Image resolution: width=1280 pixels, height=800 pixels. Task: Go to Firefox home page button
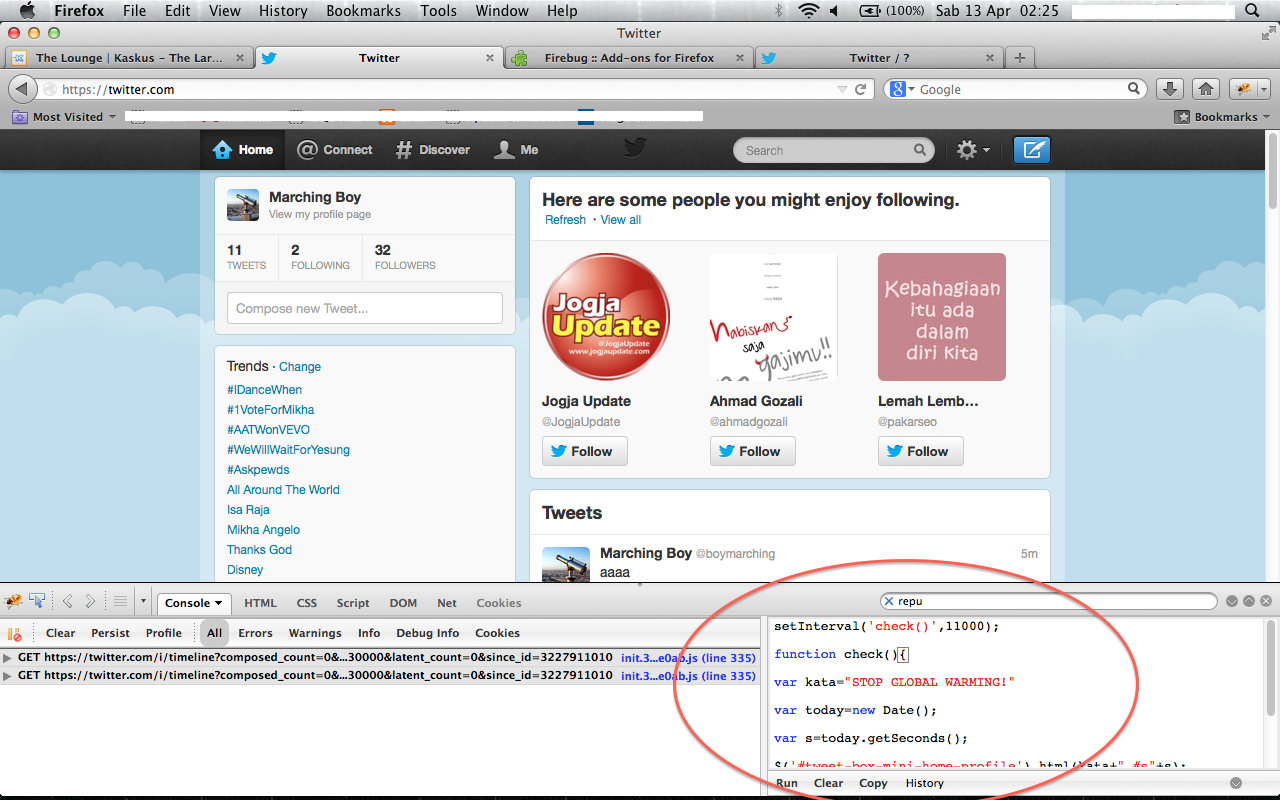[x=1206, y=89]
